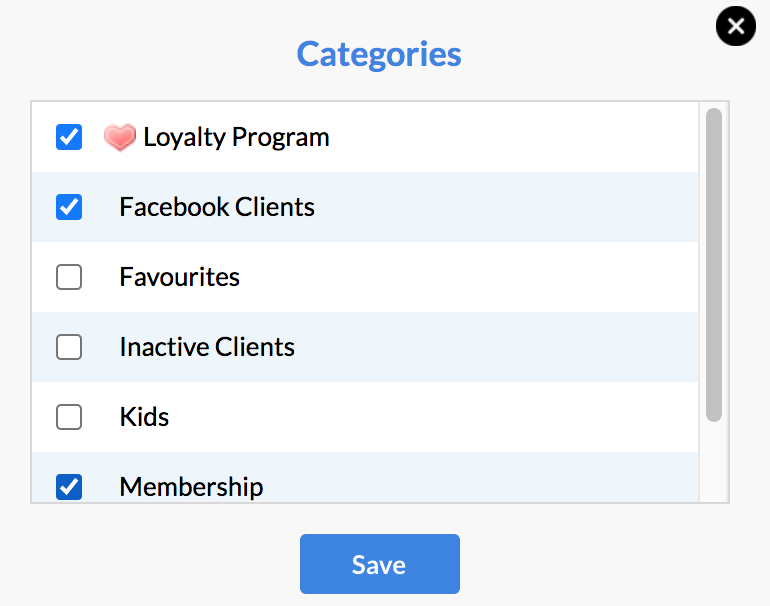Screen dimensions: 770x606
Task: Click the categories list scrollbar thumb
Action: [714, 265]
